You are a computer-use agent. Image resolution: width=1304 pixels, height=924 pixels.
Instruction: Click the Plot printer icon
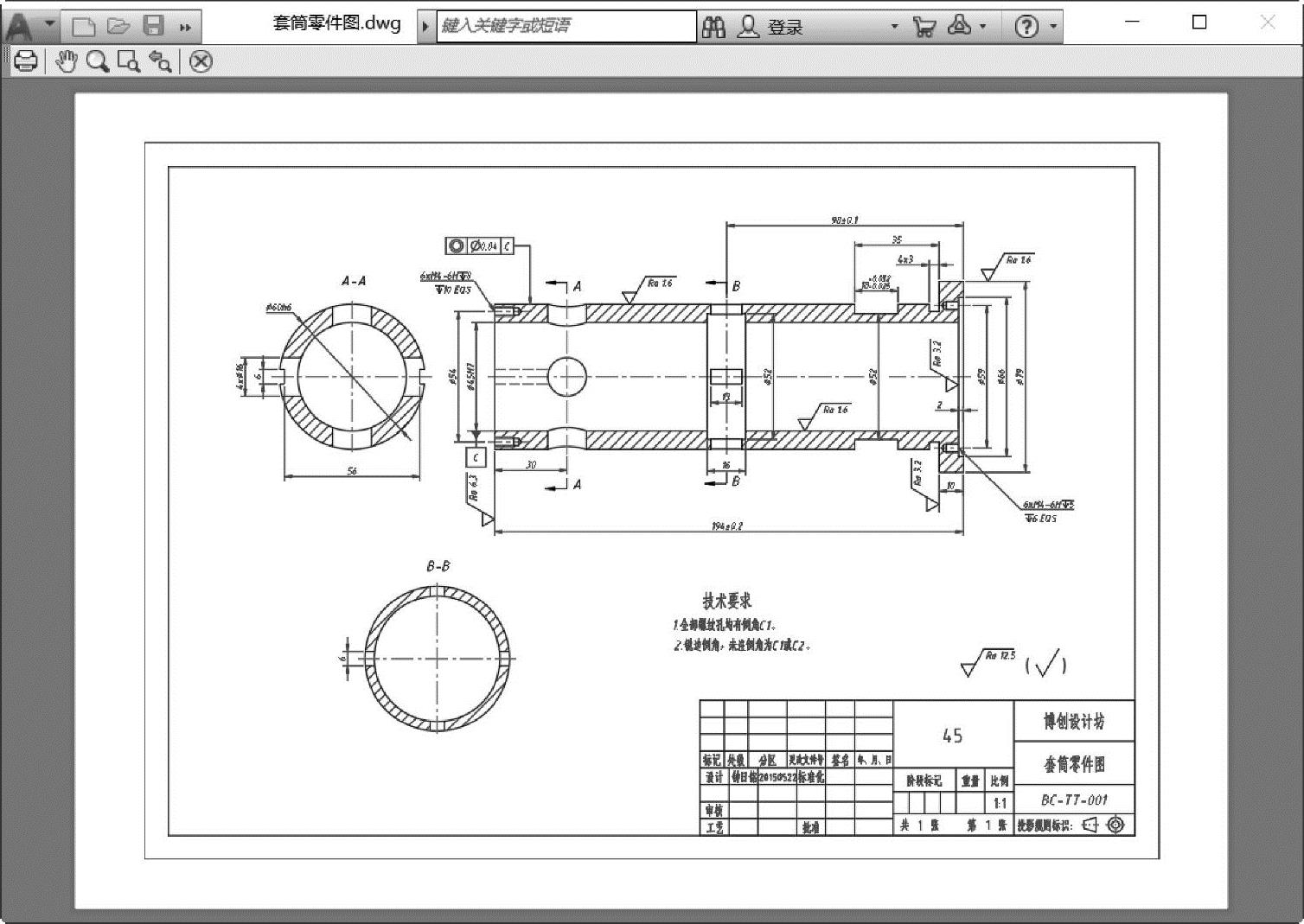(x=25, y=61)
